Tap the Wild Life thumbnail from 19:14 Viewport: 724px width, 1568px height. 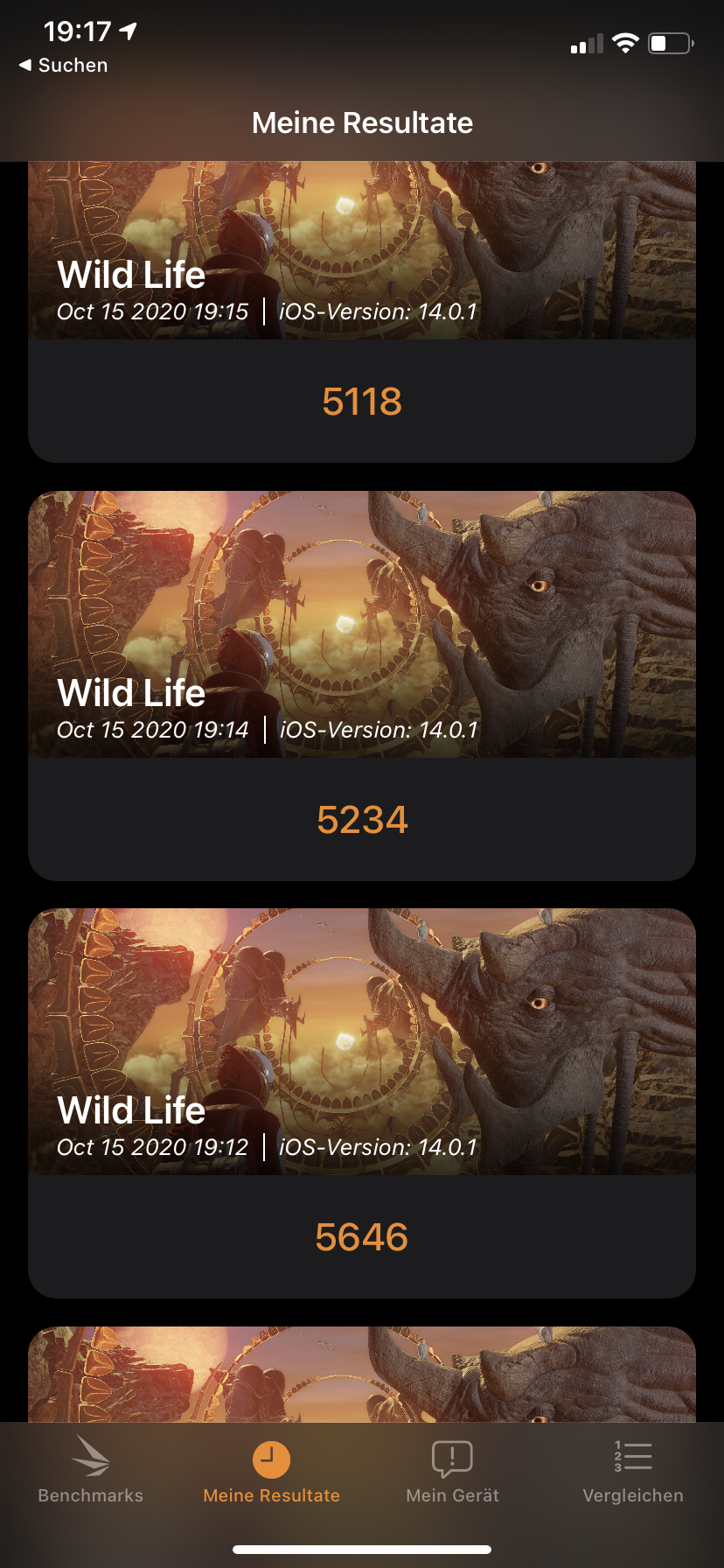click(362, 624)
